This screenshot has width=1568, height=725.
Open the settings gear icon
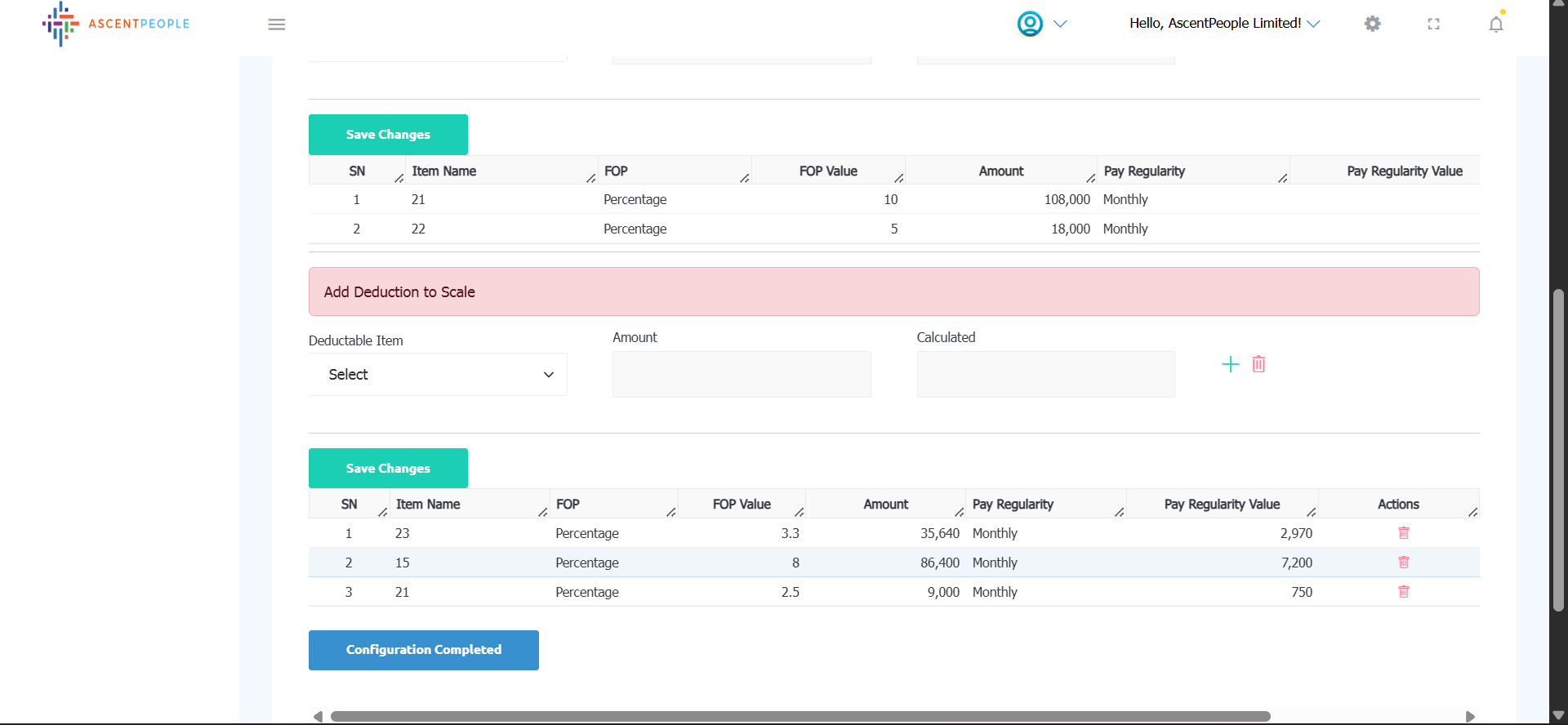(x=1372, y=24)
